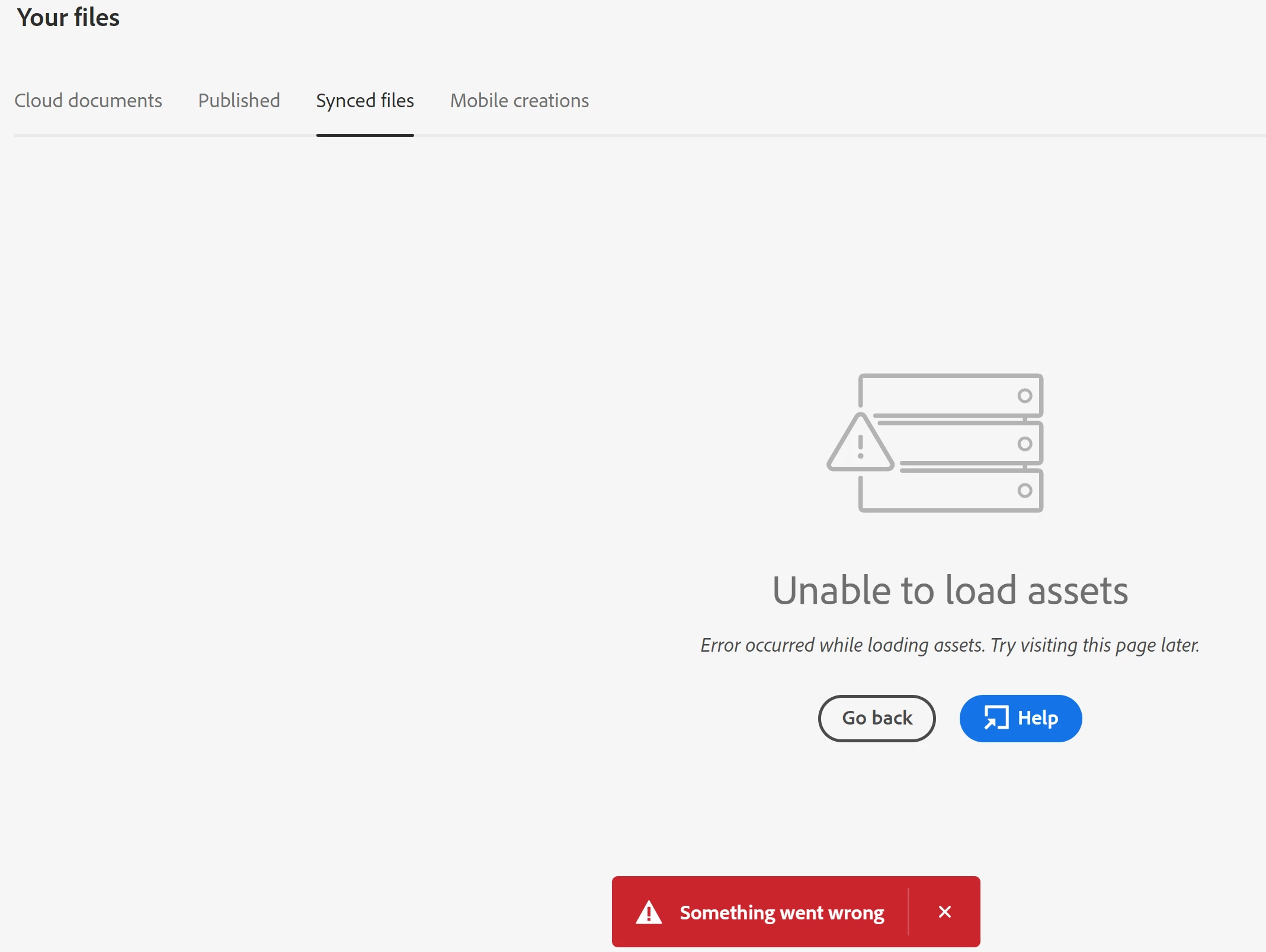Click the white warning triangle in toast

pyautogui.click(x=649, y=912)
